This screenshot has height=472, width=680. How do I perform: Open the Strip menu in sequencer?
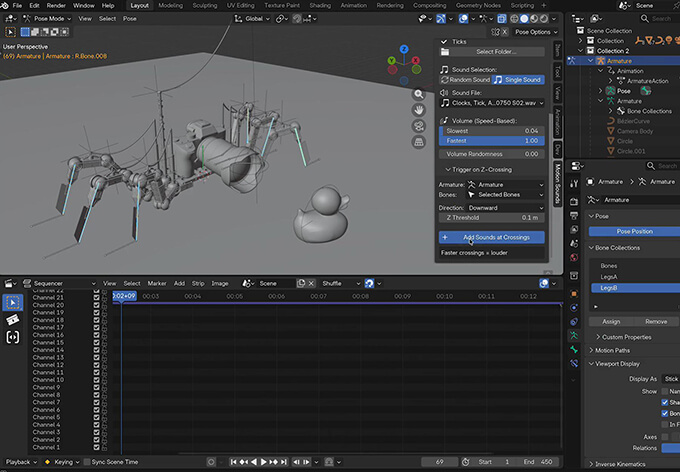[x=197, y=283]
